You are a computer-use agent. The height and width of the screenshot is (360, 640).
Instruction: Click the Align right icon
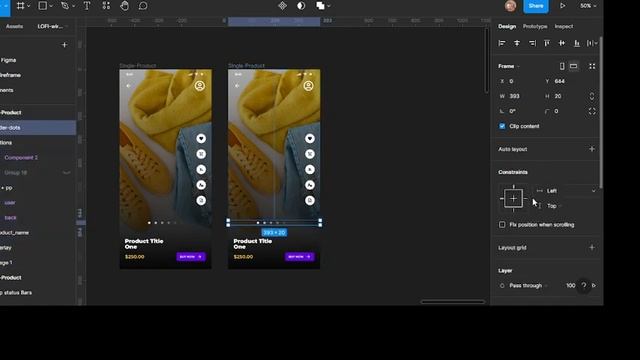(532, 43)
